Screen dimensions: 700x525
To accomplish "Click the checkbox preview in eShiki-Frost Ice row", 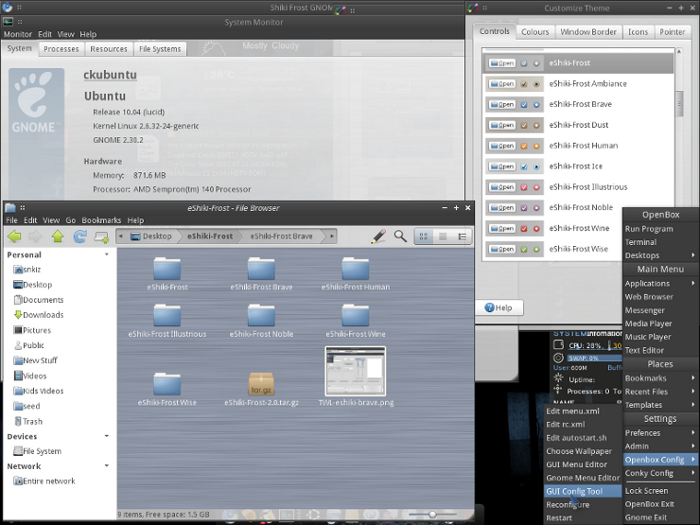I will [x=524, y=167].
